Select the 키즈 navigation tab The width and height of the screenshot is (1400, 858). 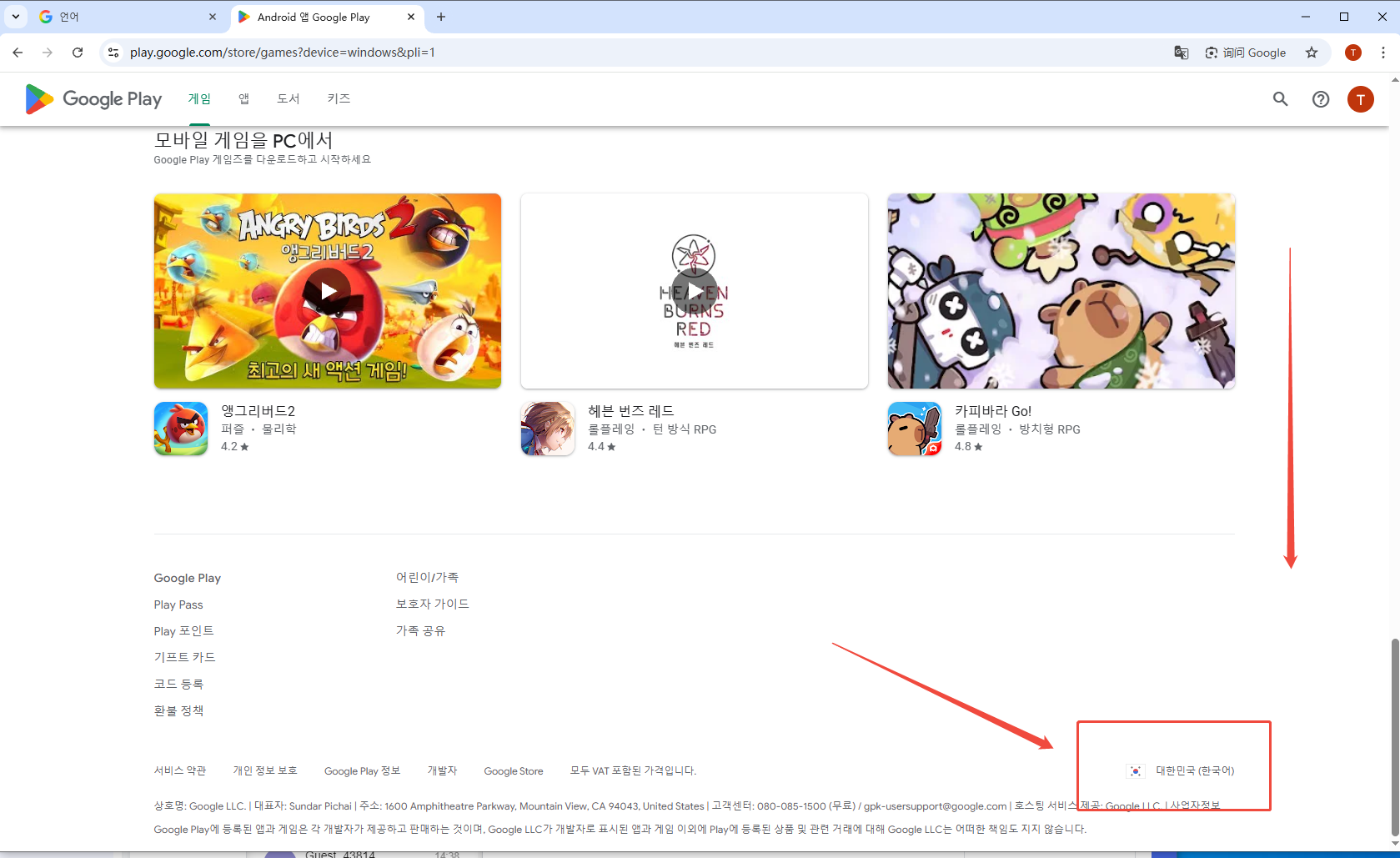(339, 99)
